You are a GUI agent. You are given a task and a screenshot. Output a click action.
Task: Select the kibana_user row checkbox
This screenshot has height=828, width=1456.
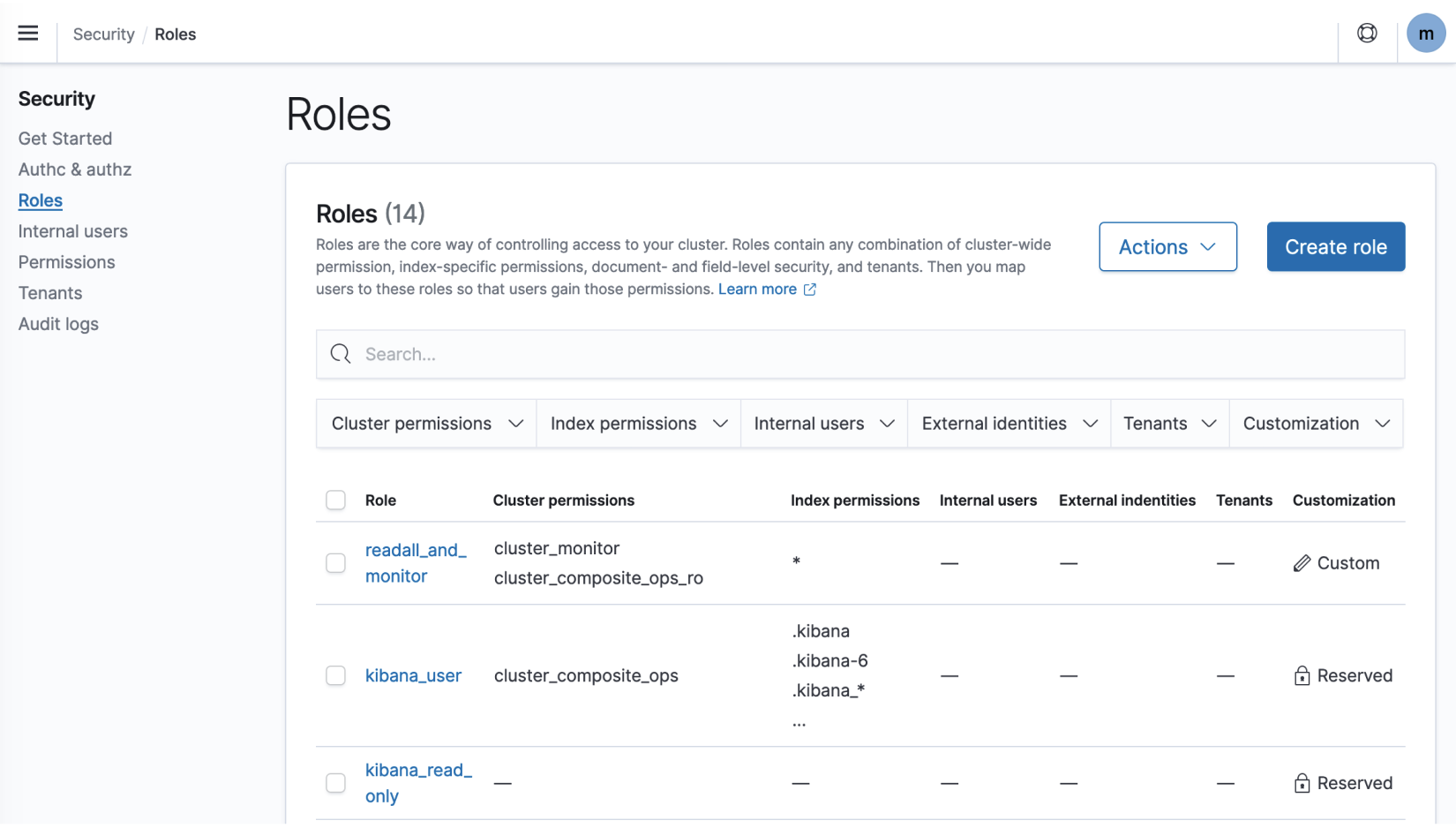tap(335, 675)
